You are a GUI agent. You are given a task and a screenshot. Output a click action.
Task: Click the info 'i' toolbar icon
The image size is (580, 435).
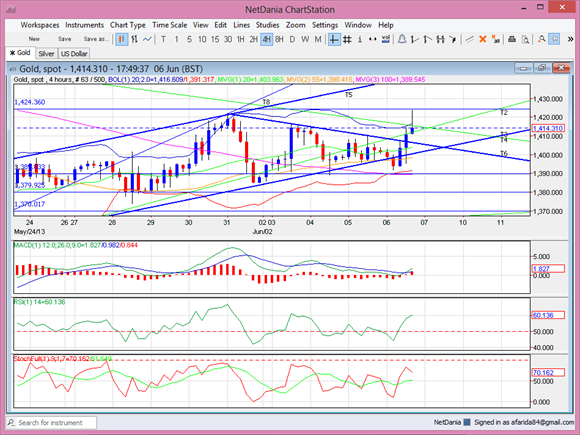(360, 39)
